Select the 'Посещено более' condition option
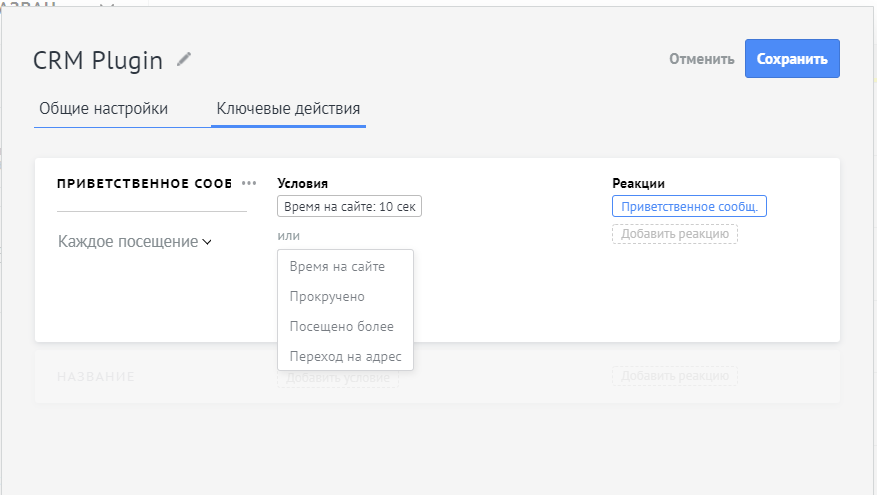Image resolution: width=877 pixels, height=495 pixels. pos(341,327)
